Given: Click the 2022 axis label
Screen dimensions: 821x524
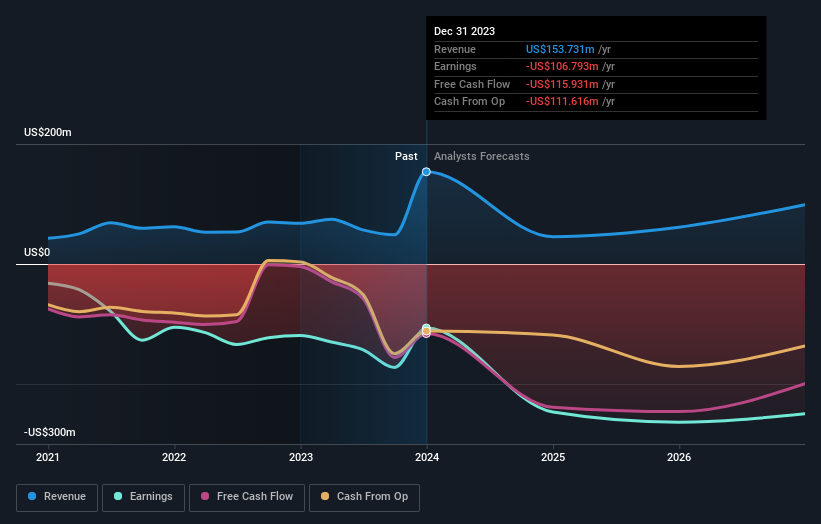Looking at the screenshot, I should [174, 457].
